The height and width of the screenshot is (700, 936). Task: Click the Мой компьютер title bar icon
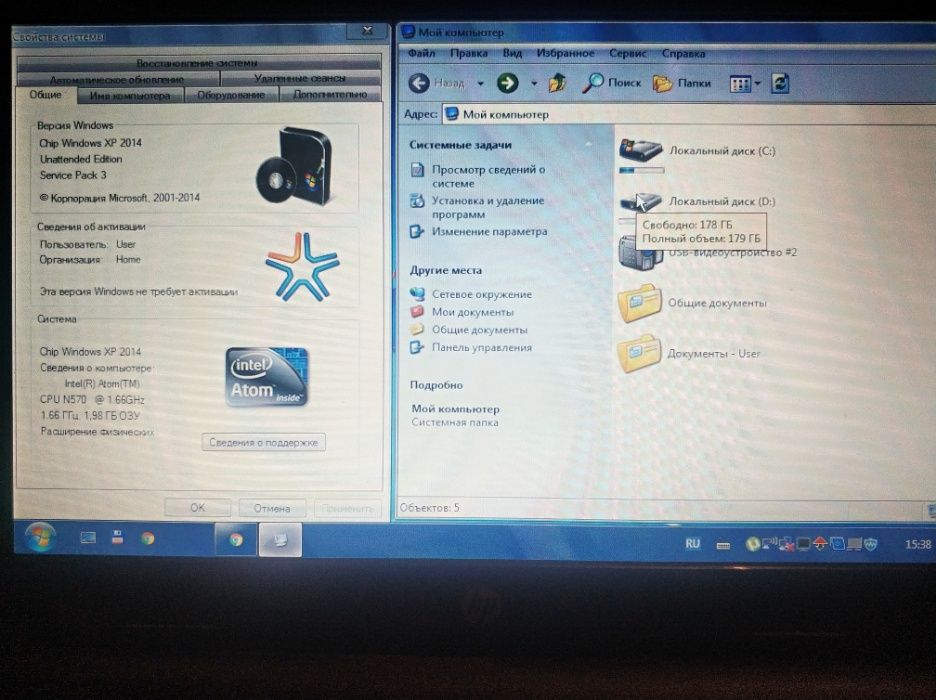coord(408,32)
